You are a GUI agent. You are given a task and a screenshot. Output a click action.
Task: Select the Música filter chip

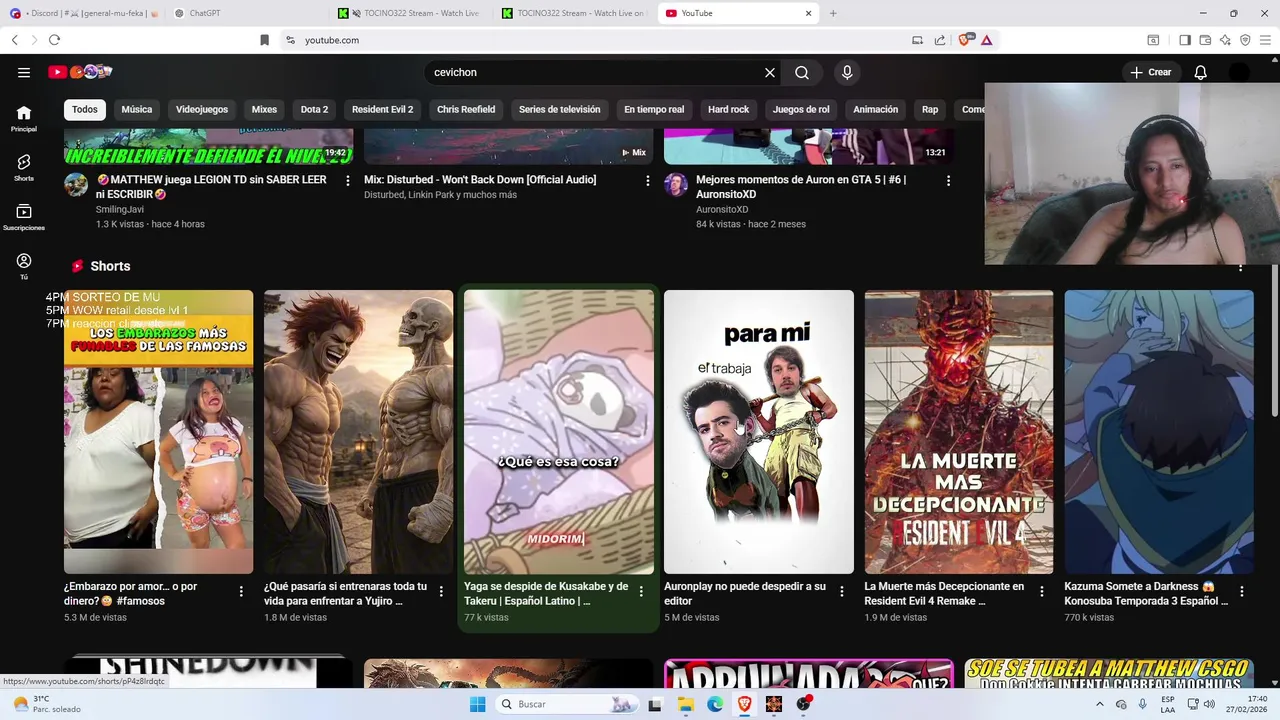(x=137, y=109)
